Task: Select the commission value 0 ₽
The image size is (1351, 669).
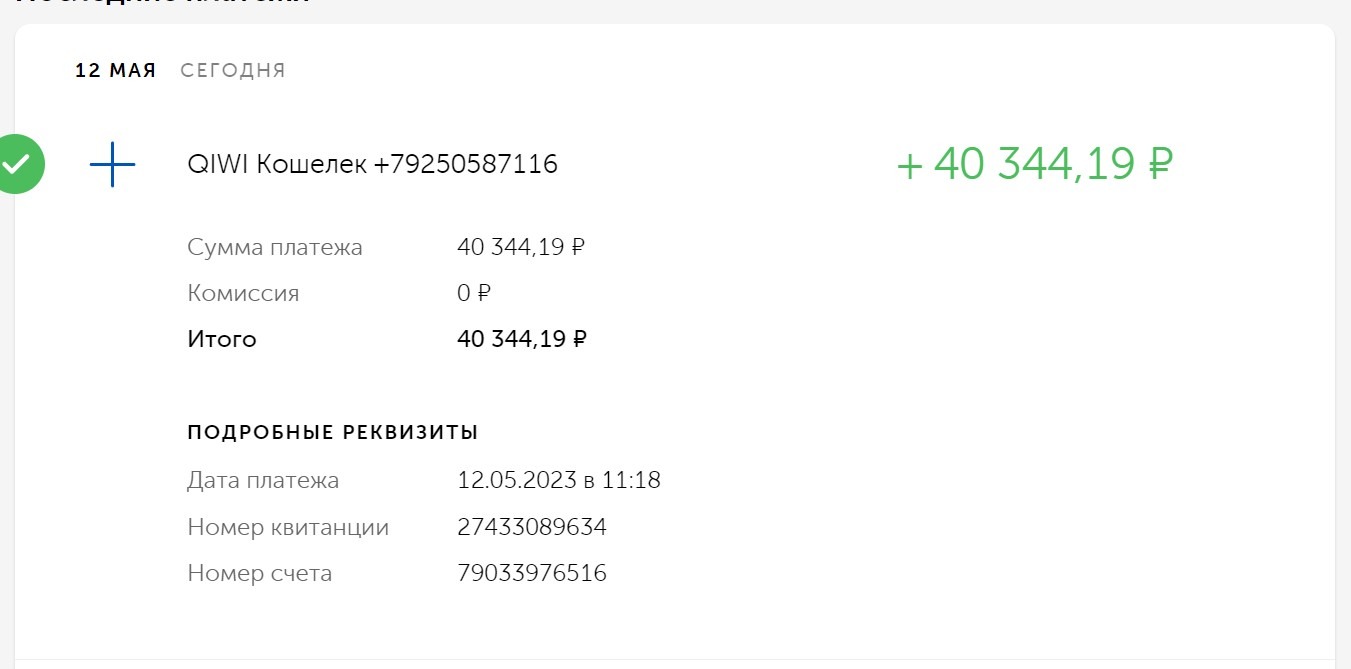Action: (x=474, y=293)
